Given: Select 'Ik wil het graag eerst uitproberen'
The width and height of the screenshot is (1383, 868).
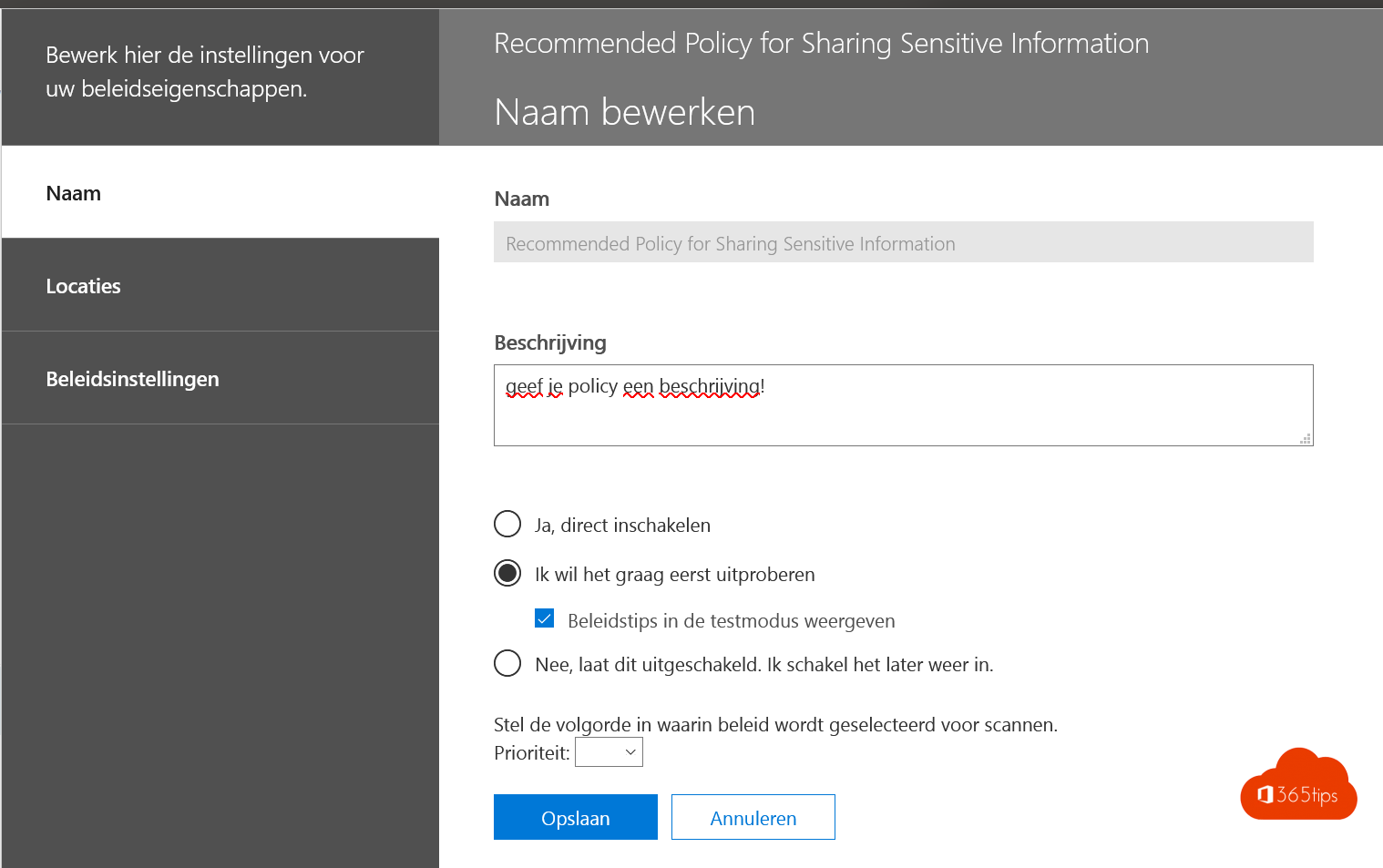Looking at the screenshot, I should [507, 573].
